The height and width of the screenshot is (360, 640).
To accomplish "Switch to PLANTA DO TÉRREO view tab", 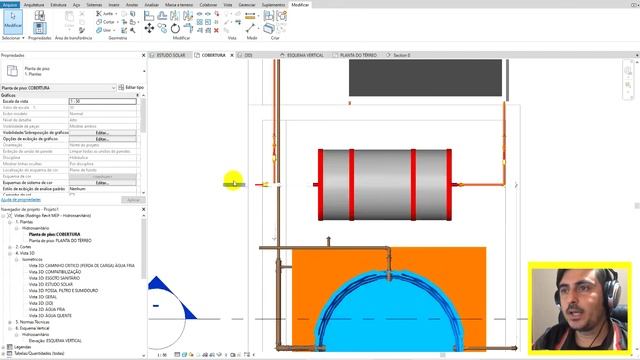I will click(358, 55).
